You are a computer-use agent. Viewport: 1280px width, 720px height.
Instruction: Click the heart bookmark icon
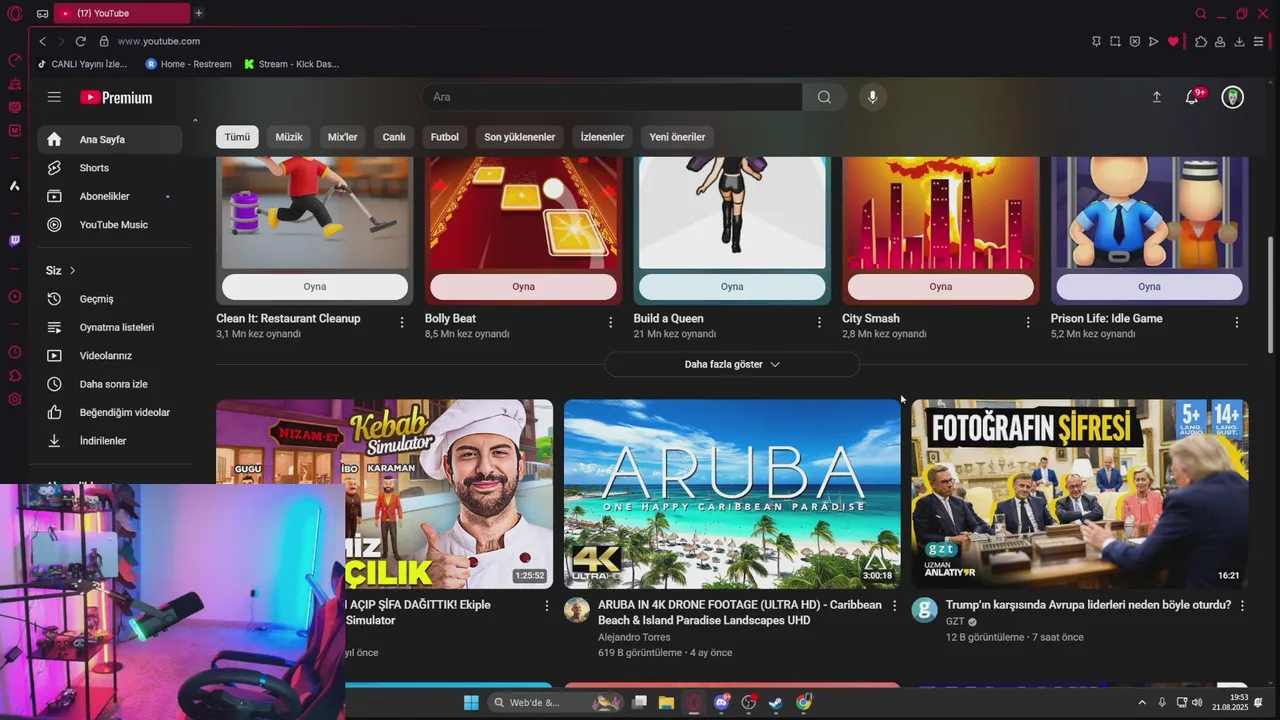pos(1173,41)
